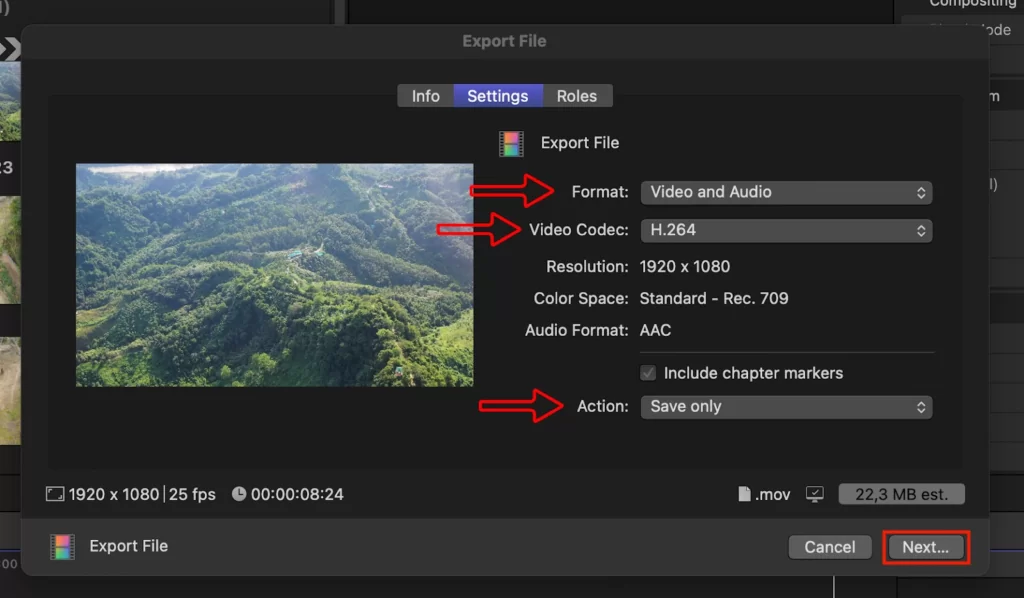Click the 22,3 MB est. size indicator

(x=901, y=494)
